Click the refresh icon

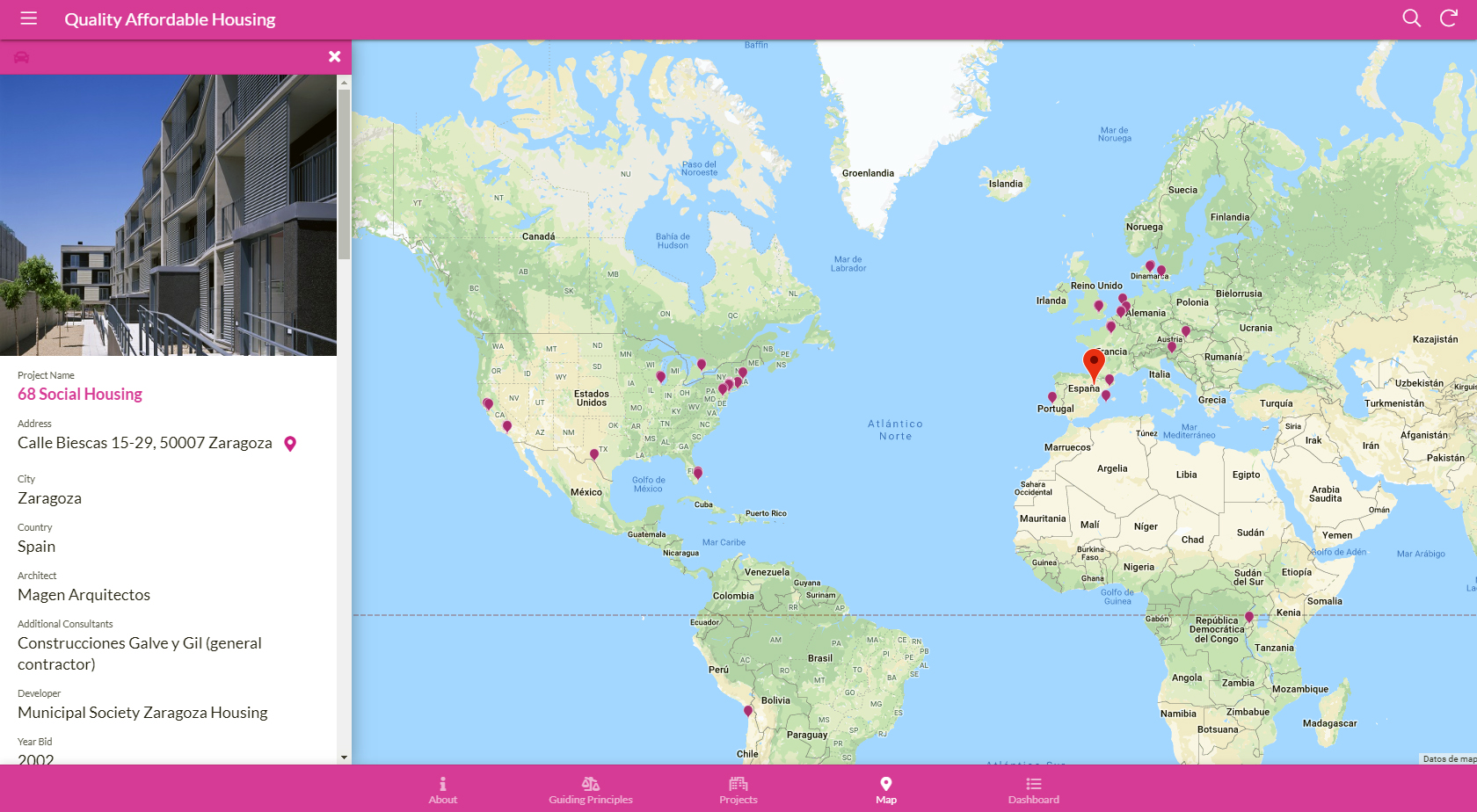[1449, 18]
